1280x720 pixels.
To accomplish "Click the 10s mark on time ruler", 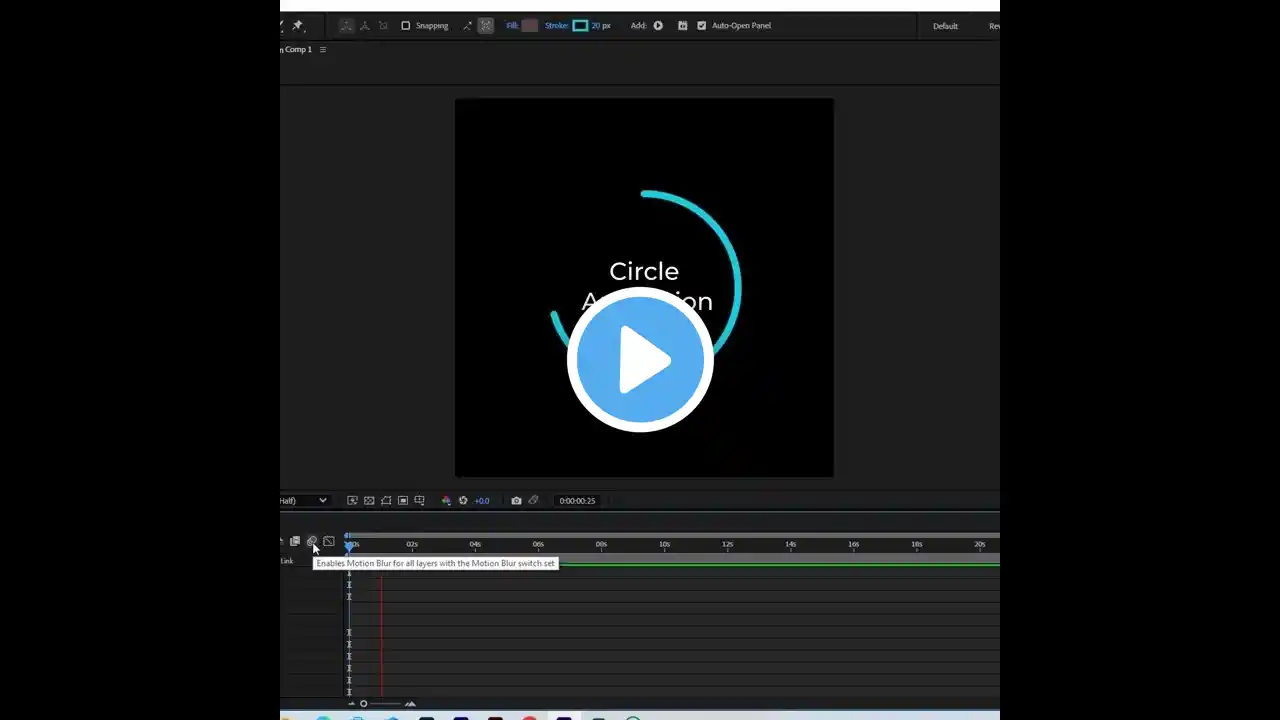I will [664, 544].
